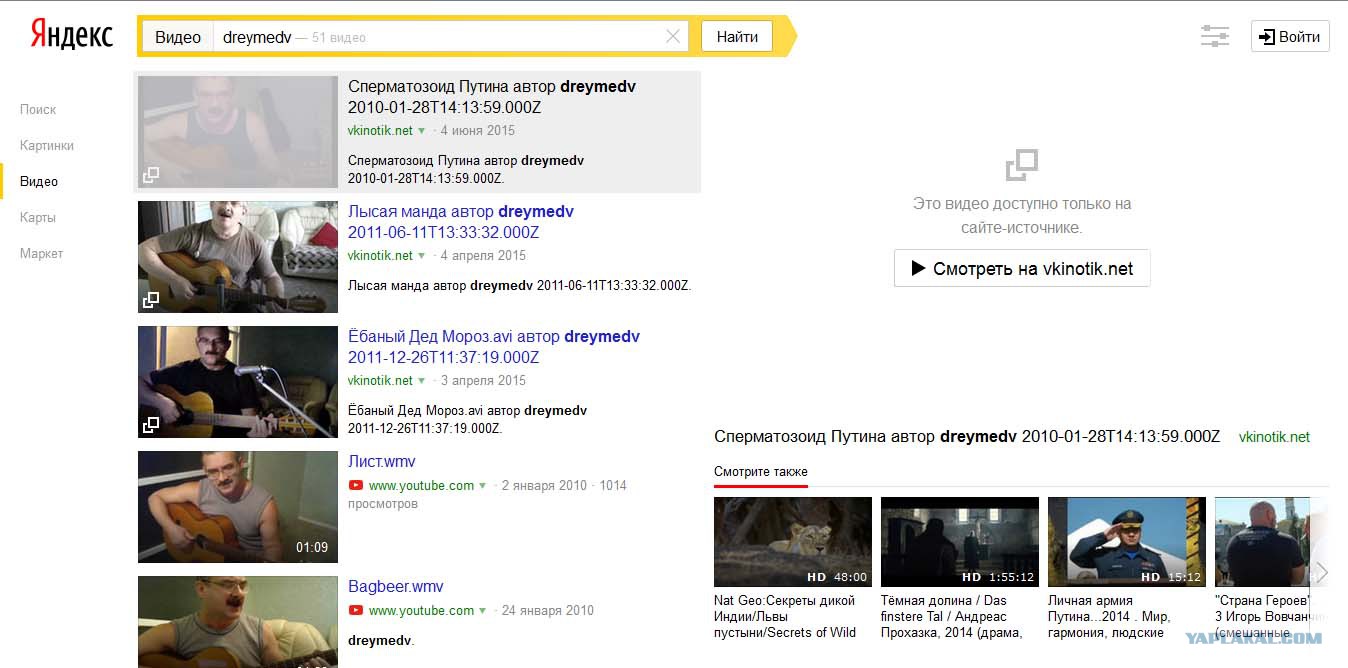Open the vkinotik.net source link of the 4 июня 2015 result
This screenshot has width=1348, height=668.
380,131
